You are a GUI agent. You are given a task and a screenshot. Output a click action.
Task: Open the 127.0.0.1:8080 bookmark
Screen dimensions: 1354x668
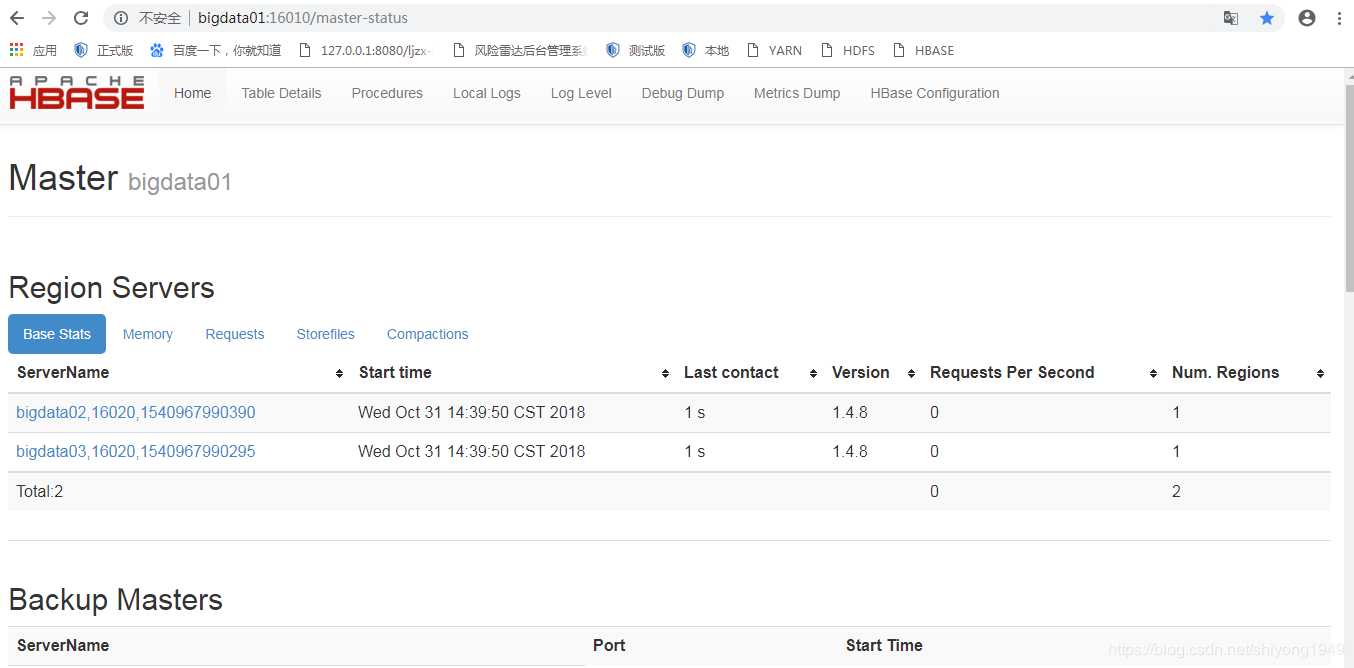366,50
